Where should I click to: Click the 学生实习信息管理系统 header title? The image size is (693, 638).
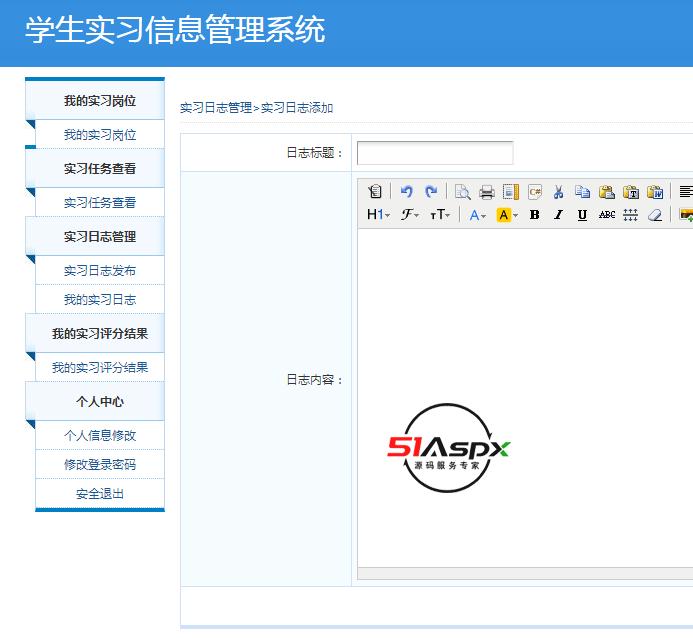pos(175,30)
